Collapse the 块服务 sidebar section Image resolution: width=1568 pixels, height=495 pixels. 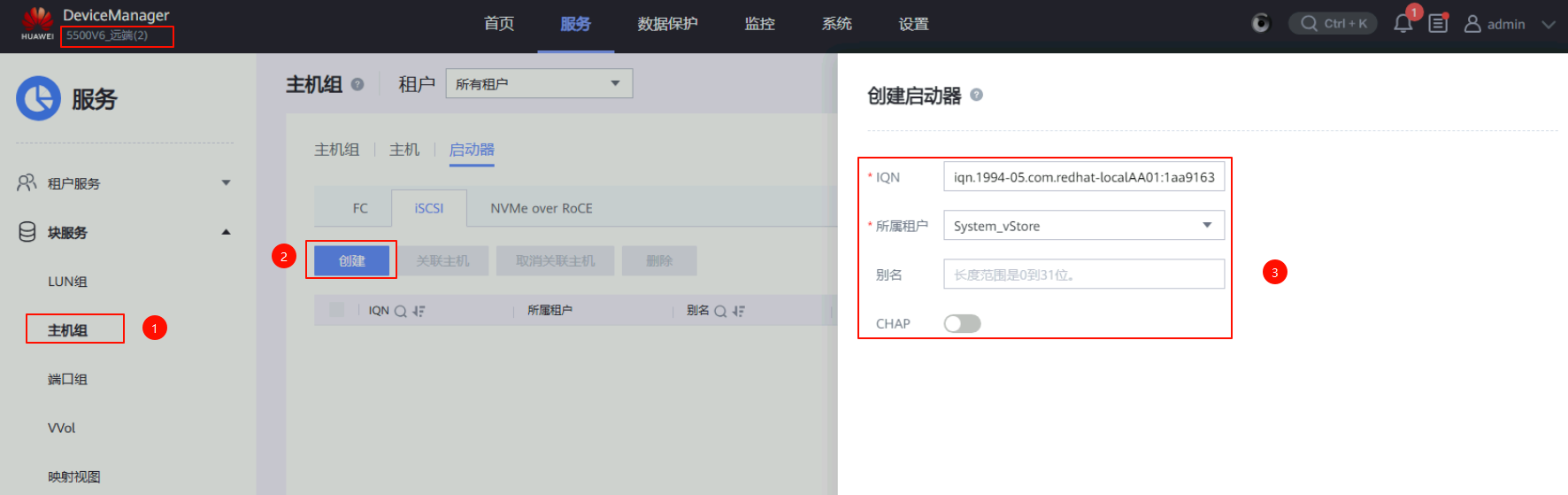226,232
